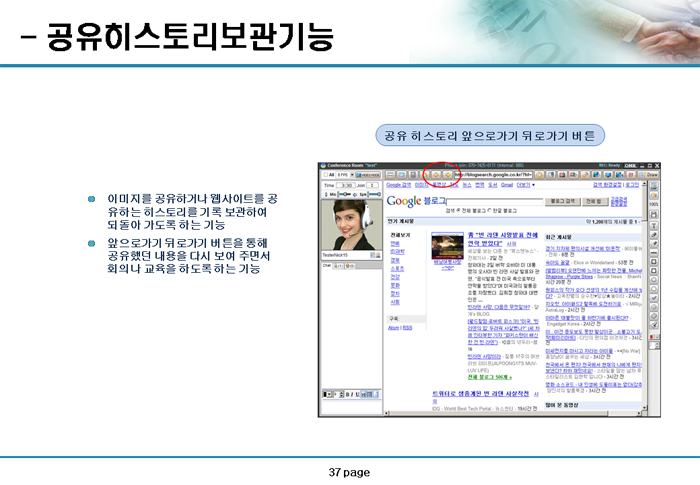Select the highlighter tool below the pen
700x485 pixels.
click(654, 244)
